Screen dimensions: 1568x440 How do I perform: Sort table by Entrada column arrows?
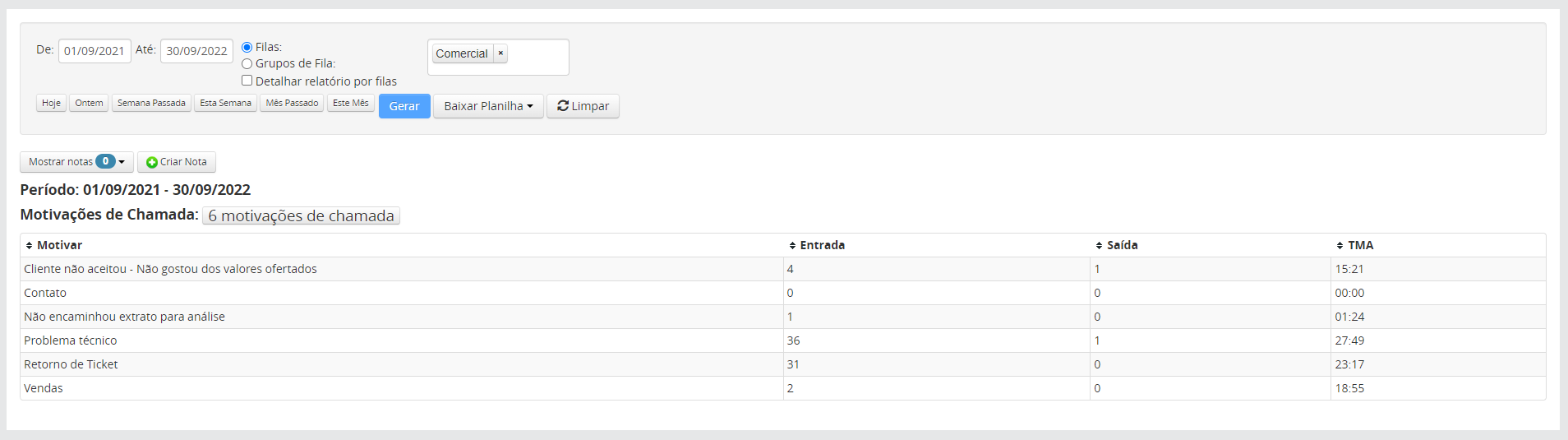tap(792, 246)
